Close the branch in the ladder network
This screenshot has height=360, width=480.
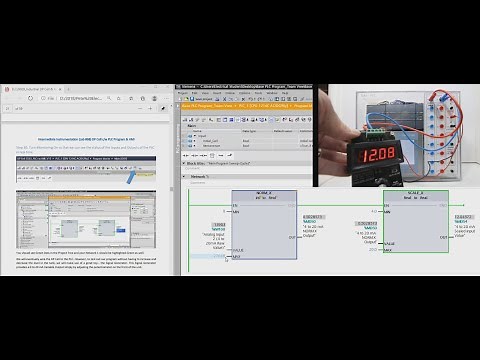coord(230,155)
